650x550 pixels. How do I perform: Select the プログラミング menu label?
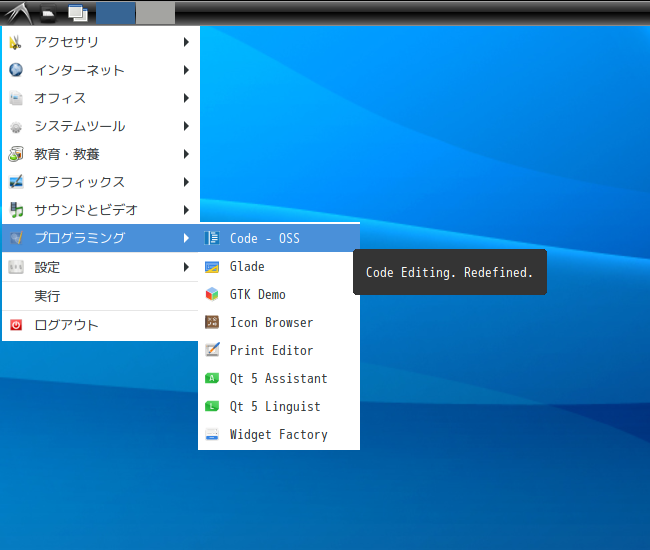pyautogui.click(x=80, y=238)
